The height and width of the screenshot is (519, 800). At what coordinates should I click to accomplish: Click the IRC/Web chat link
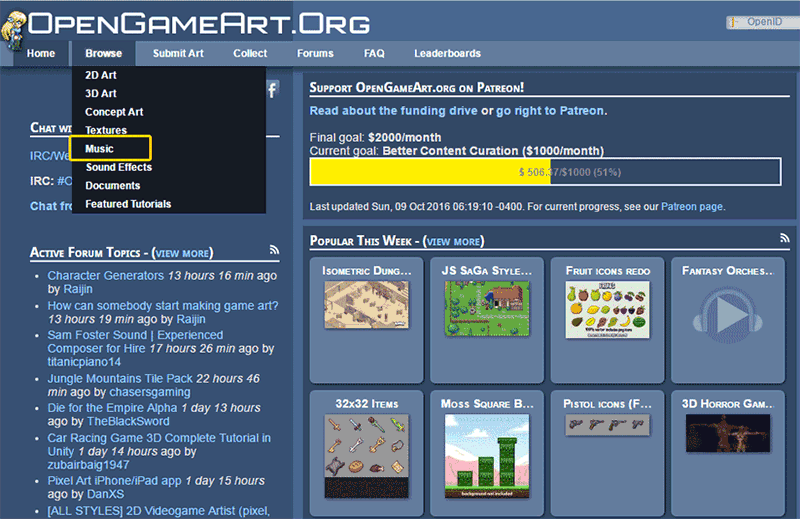[x=50, y=156]
